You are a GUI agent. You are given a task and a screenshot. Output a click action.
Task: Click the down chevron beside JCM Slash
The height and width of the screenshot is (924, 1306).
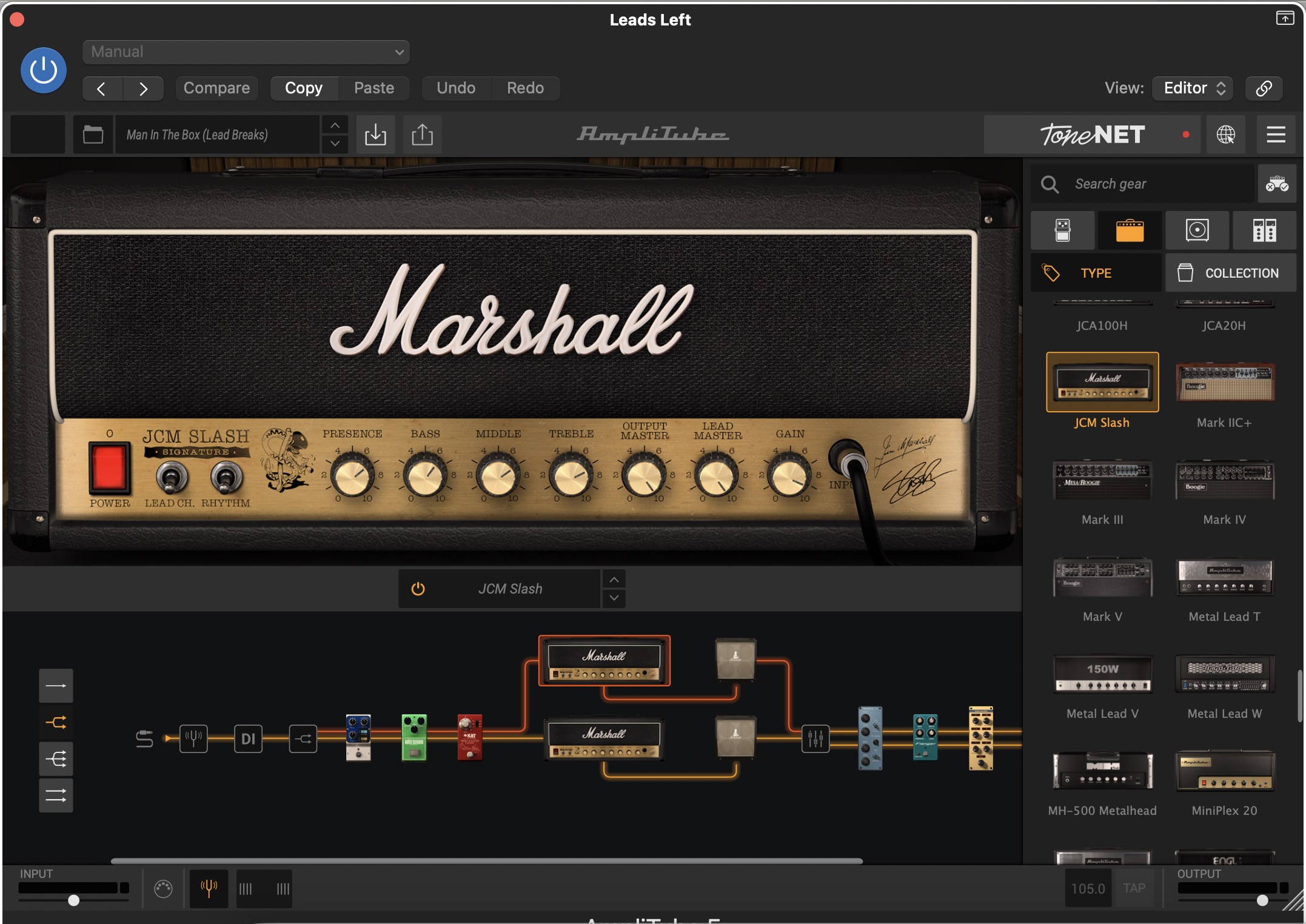[x=614, y=598]
